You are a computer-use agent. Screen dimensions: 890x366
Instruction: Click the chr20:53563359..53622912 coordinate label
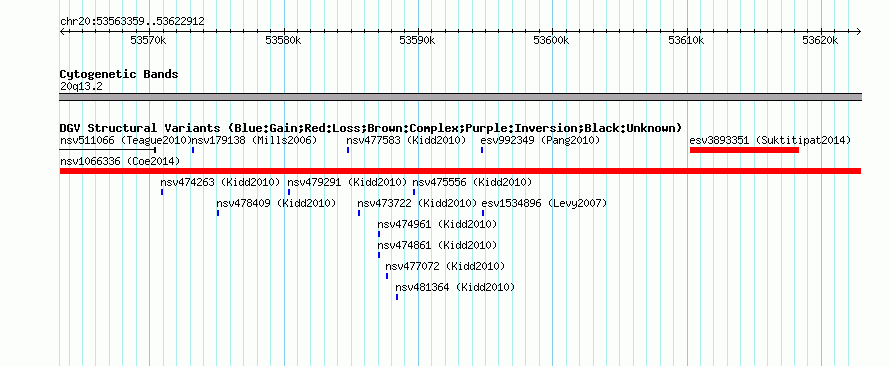coord(132,22)
